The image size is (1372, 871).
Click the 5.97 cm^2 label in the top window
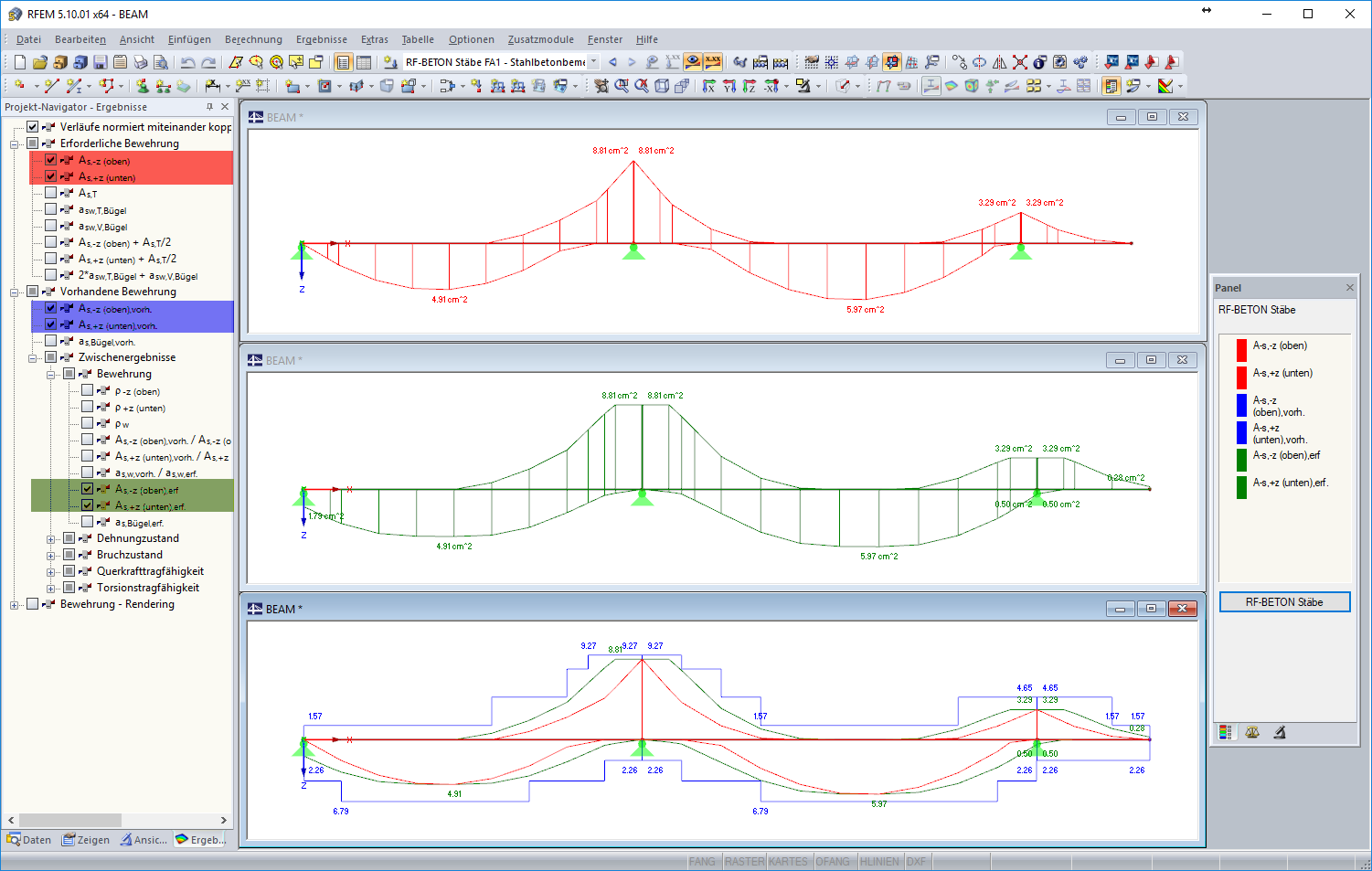pos(866,310)
